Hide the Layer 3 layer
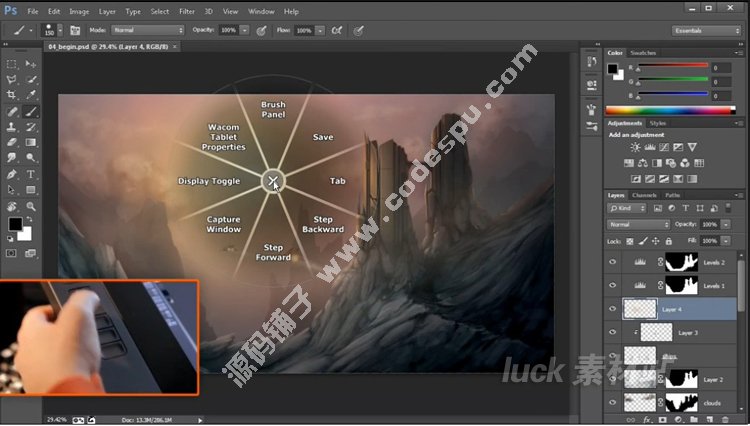This screenshot has height=426, width=750. point(613,332)
